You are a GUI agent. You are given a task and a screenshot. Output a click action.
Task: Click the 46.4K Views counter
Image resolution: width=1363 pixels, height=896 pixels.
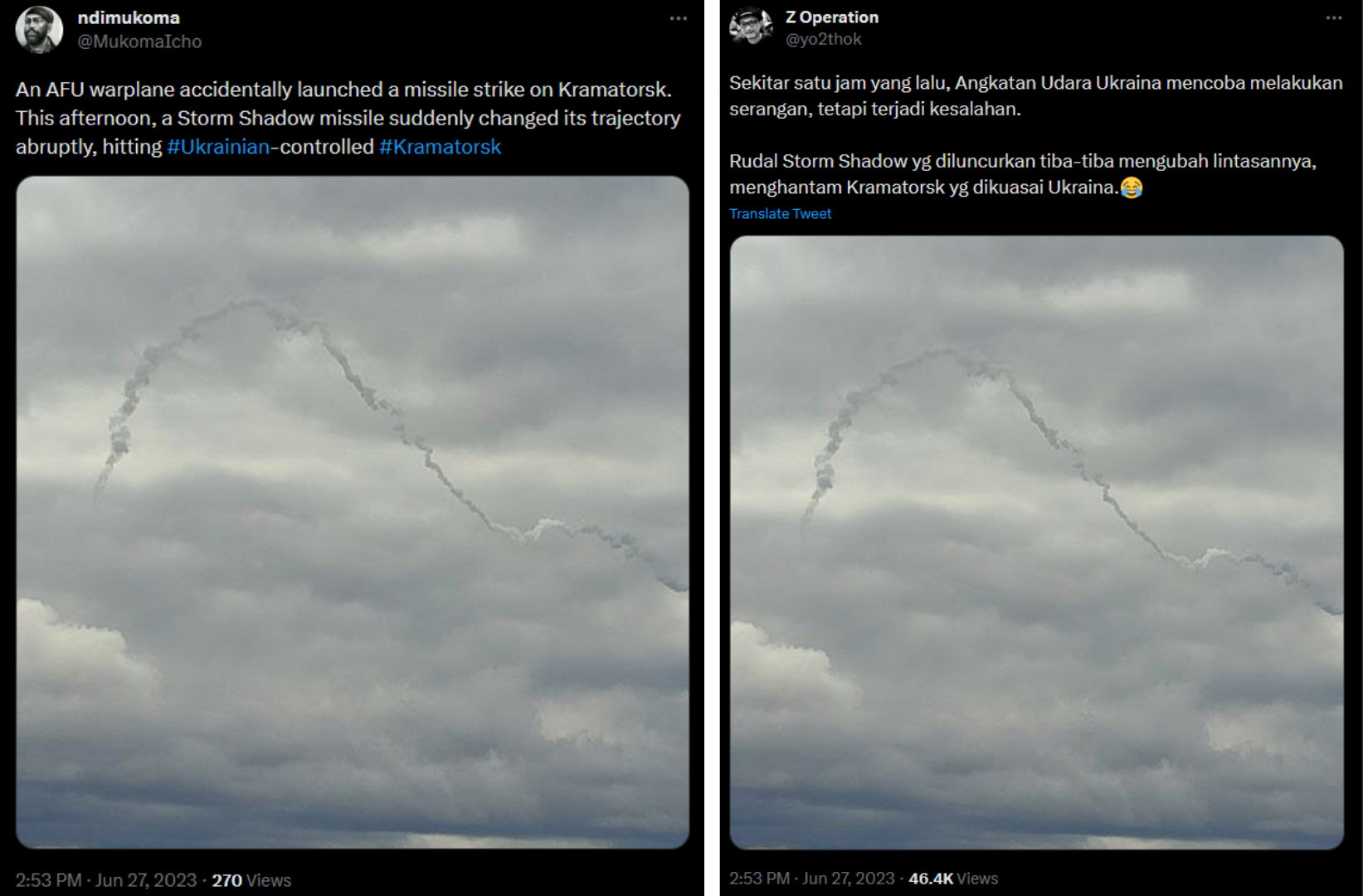point(953,879)
